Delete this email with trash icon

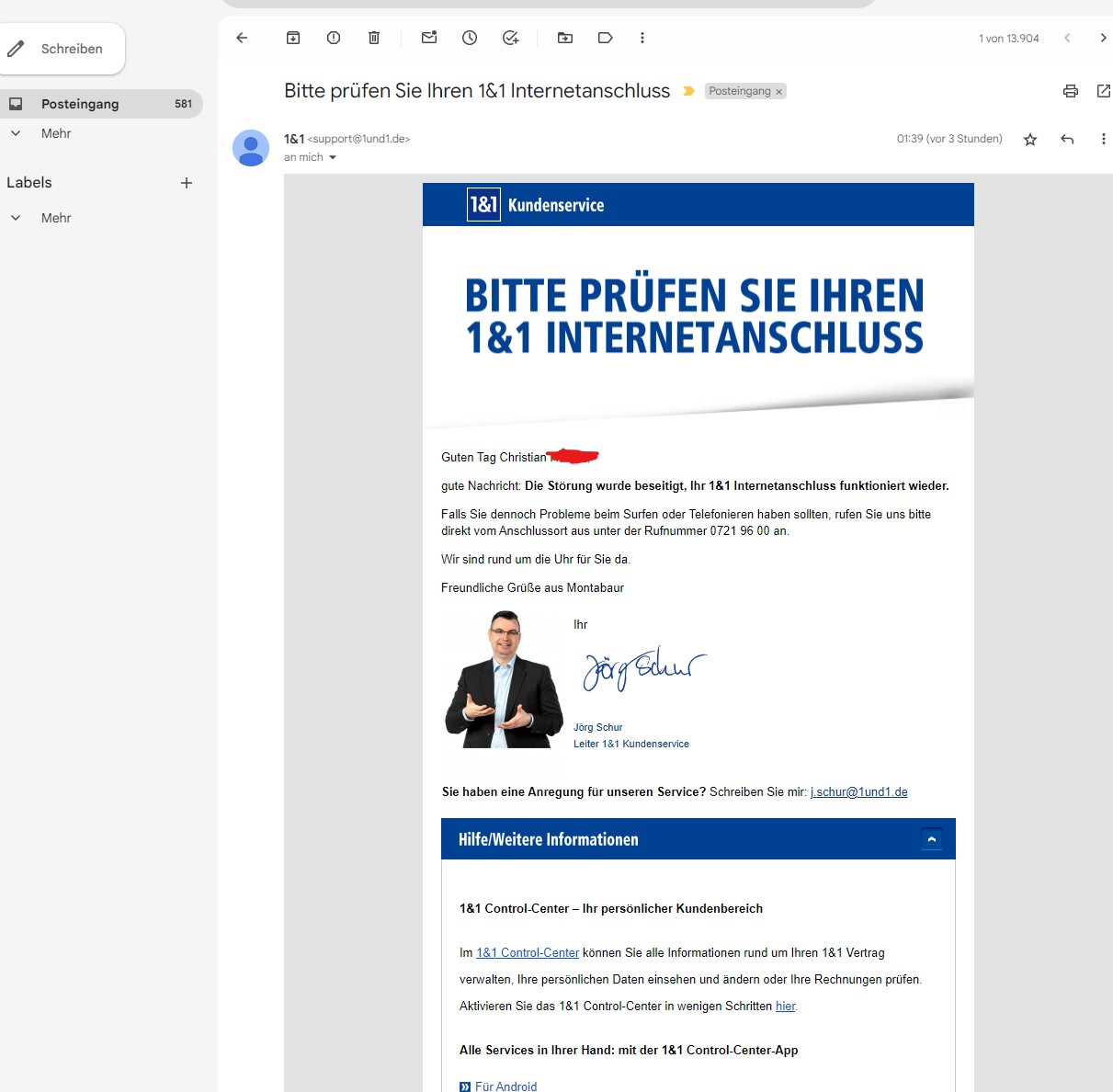coord(374,38)
